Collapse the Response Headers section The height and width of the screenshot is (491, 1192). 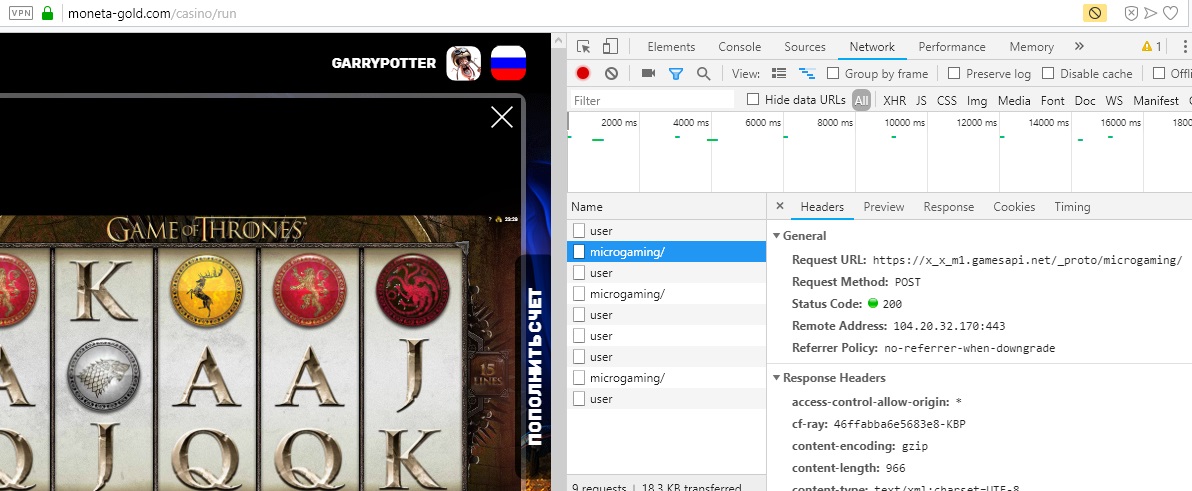click(777, 378)
